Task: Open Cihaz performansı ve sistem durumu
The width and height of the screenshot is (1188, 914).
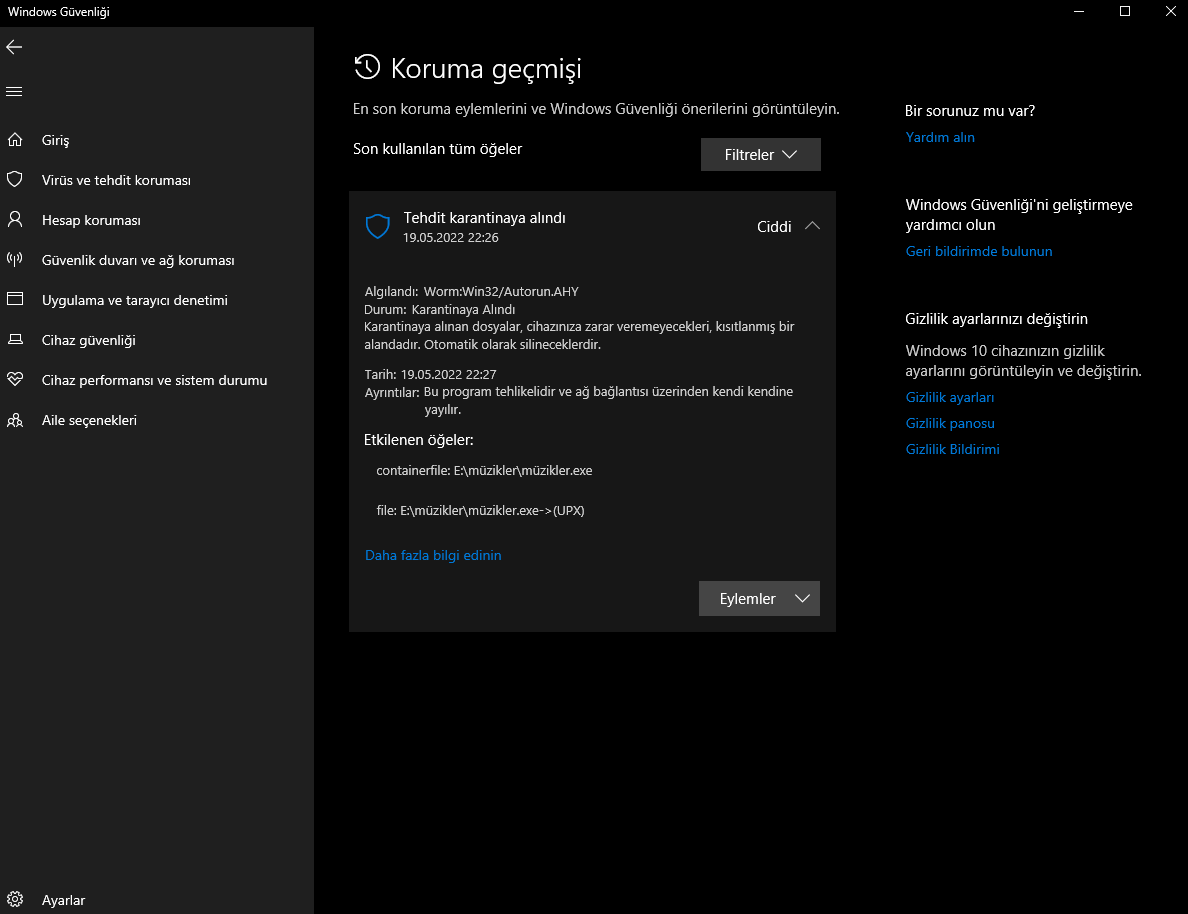Action: 157,380
